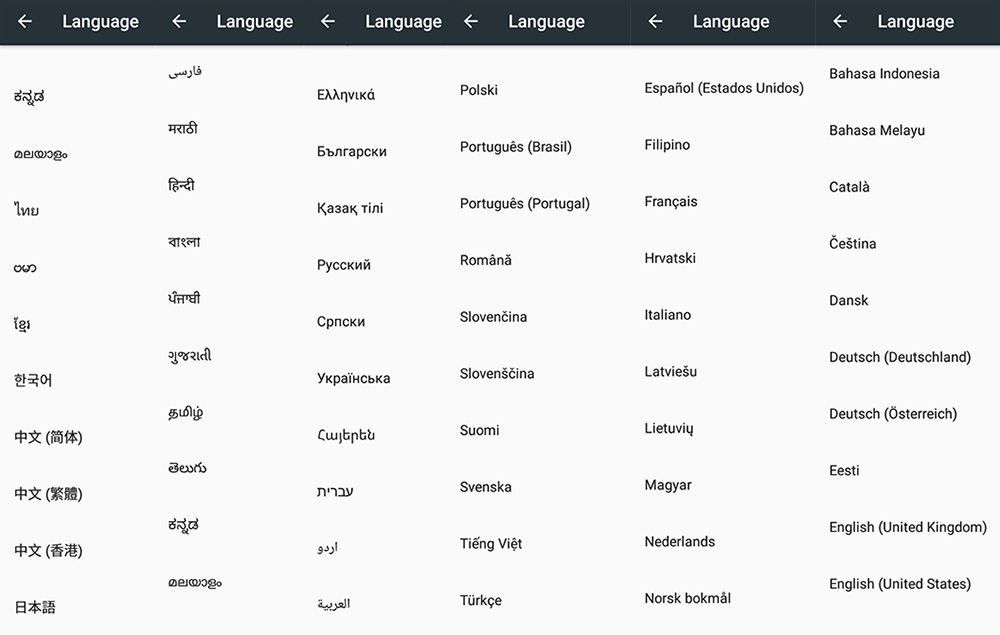Pick Nederlands from the list

680,542
